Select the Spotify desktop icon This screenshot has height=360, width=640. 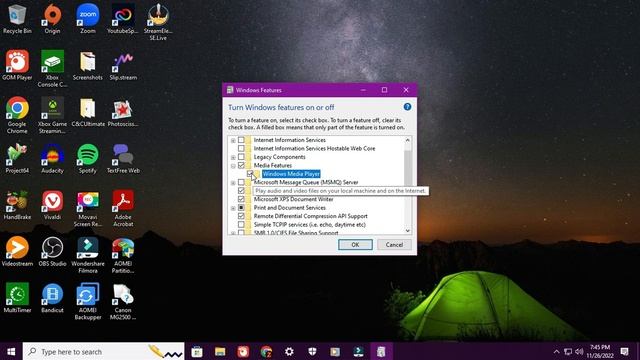(x=88, y=159)
